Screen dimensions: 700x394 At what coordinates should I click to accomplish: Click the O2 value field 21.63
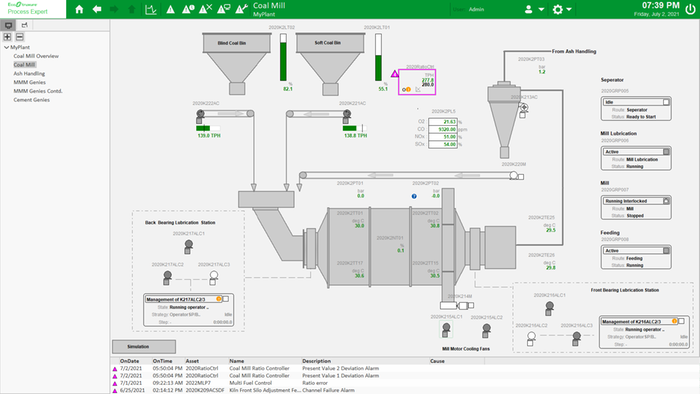(442, 122)
